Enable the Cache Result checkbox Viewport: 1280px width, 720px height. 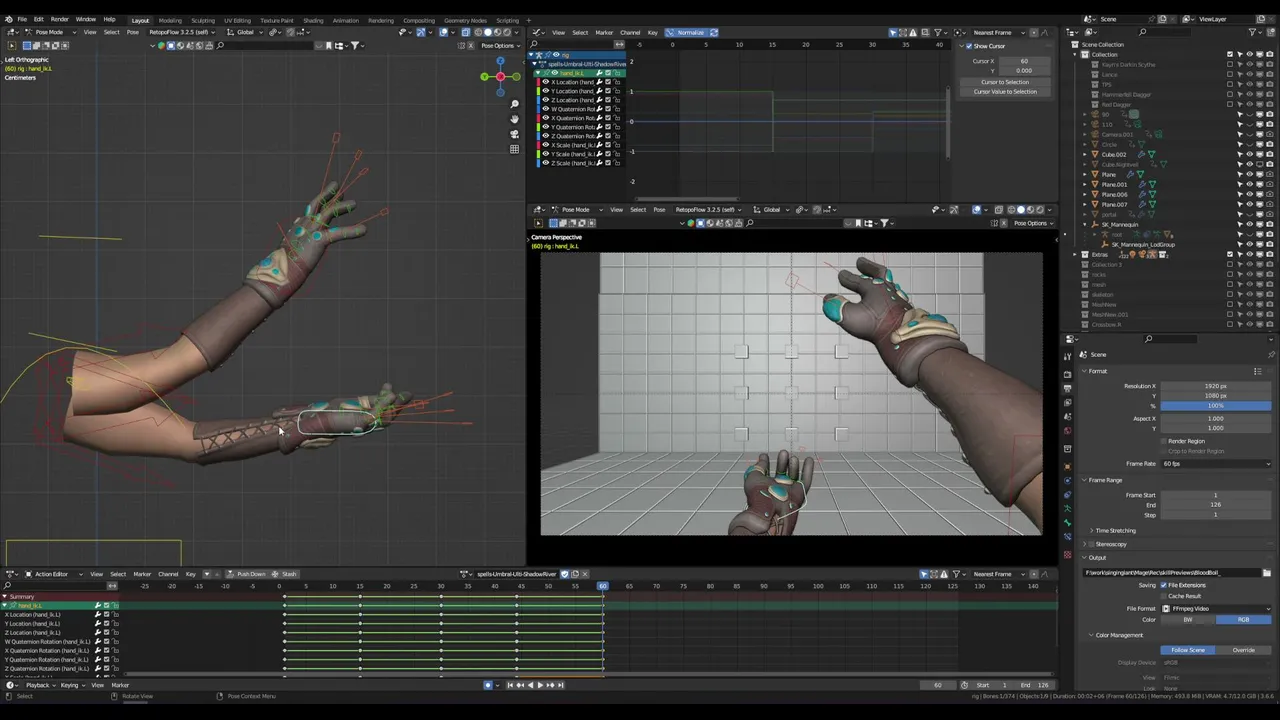(x=1163, y=596)
